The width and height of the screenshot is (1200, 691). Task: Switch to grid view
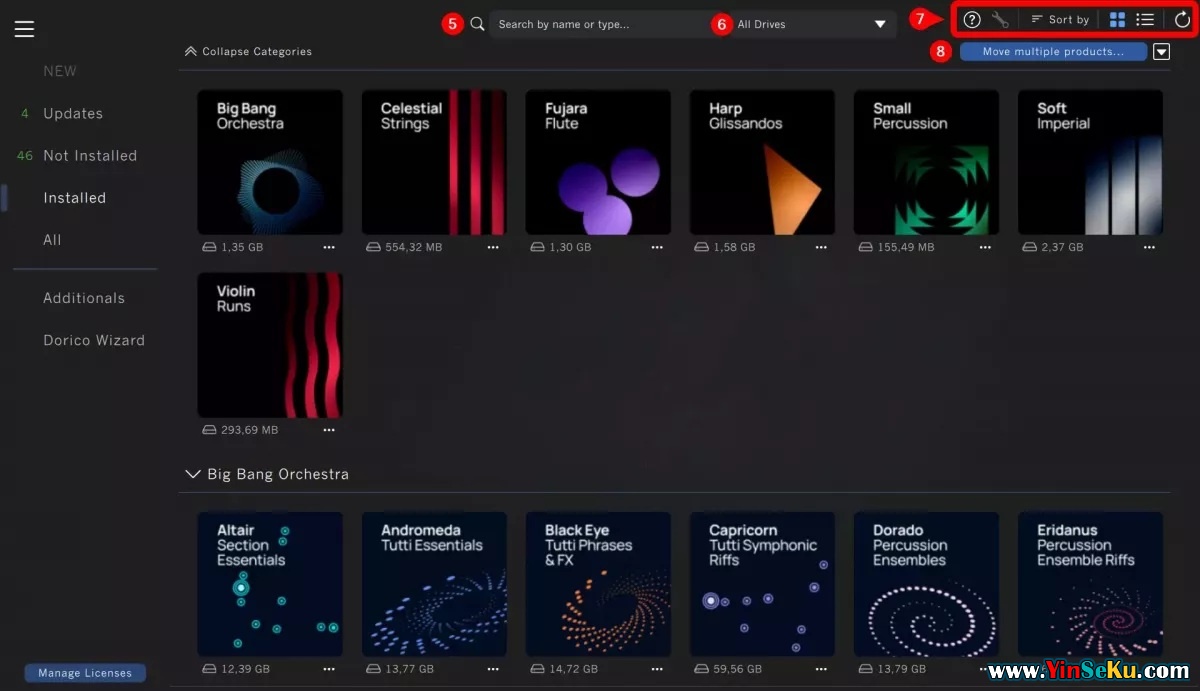pyautogui.click(x=1117, y=20)
